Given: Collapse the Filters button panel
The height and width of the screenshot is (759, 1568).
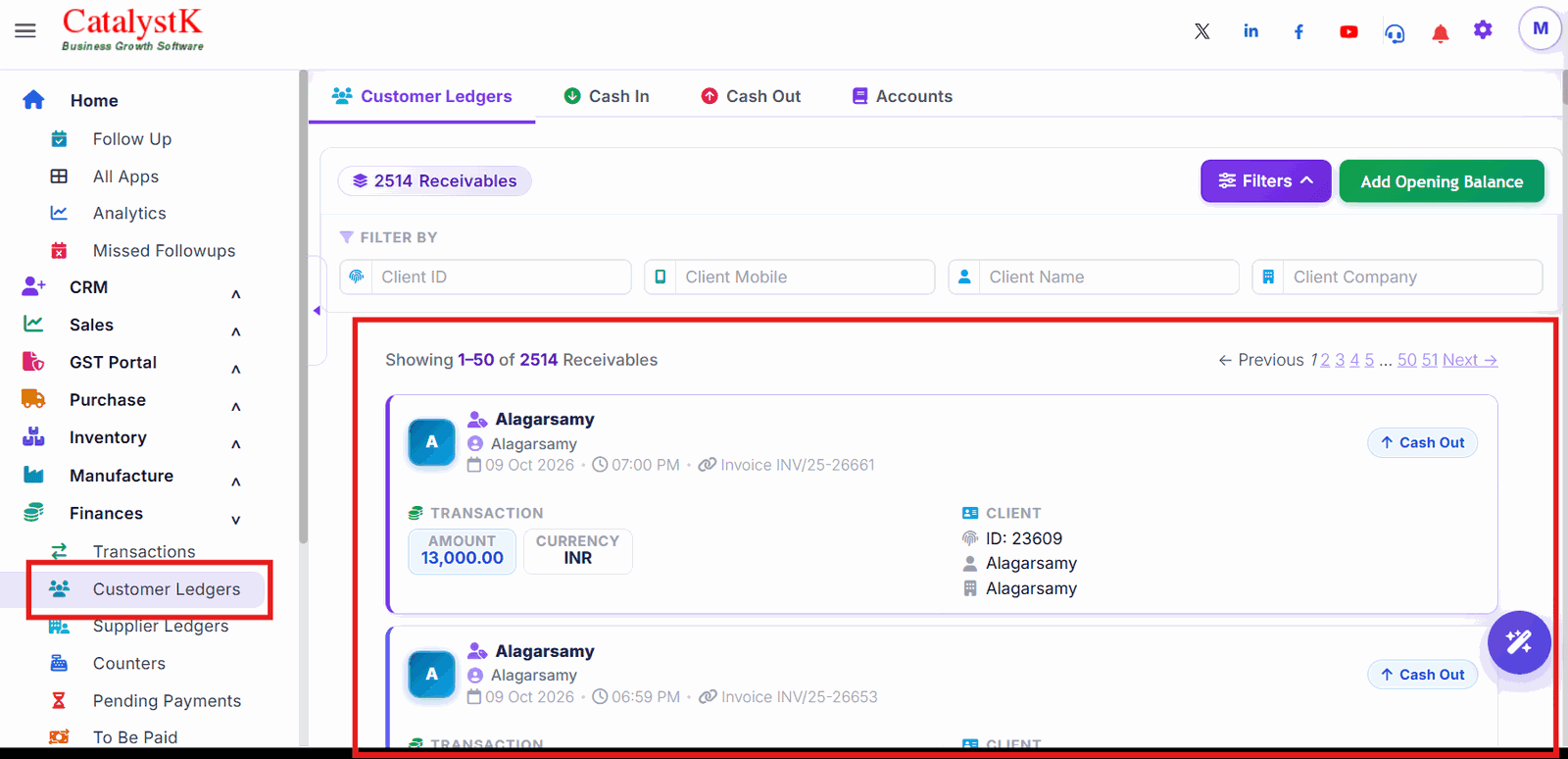Looking at the screenshot, I should point(1265,180).
